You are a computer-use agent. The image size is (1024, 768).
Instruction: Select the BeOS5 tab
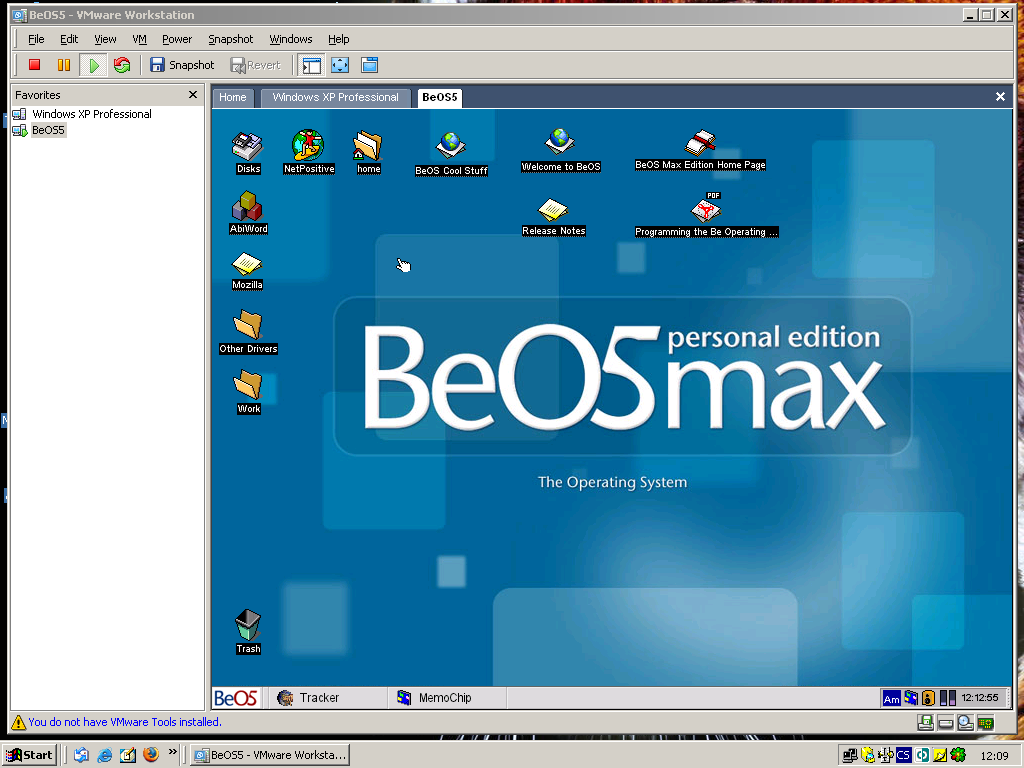pos(440,97)
